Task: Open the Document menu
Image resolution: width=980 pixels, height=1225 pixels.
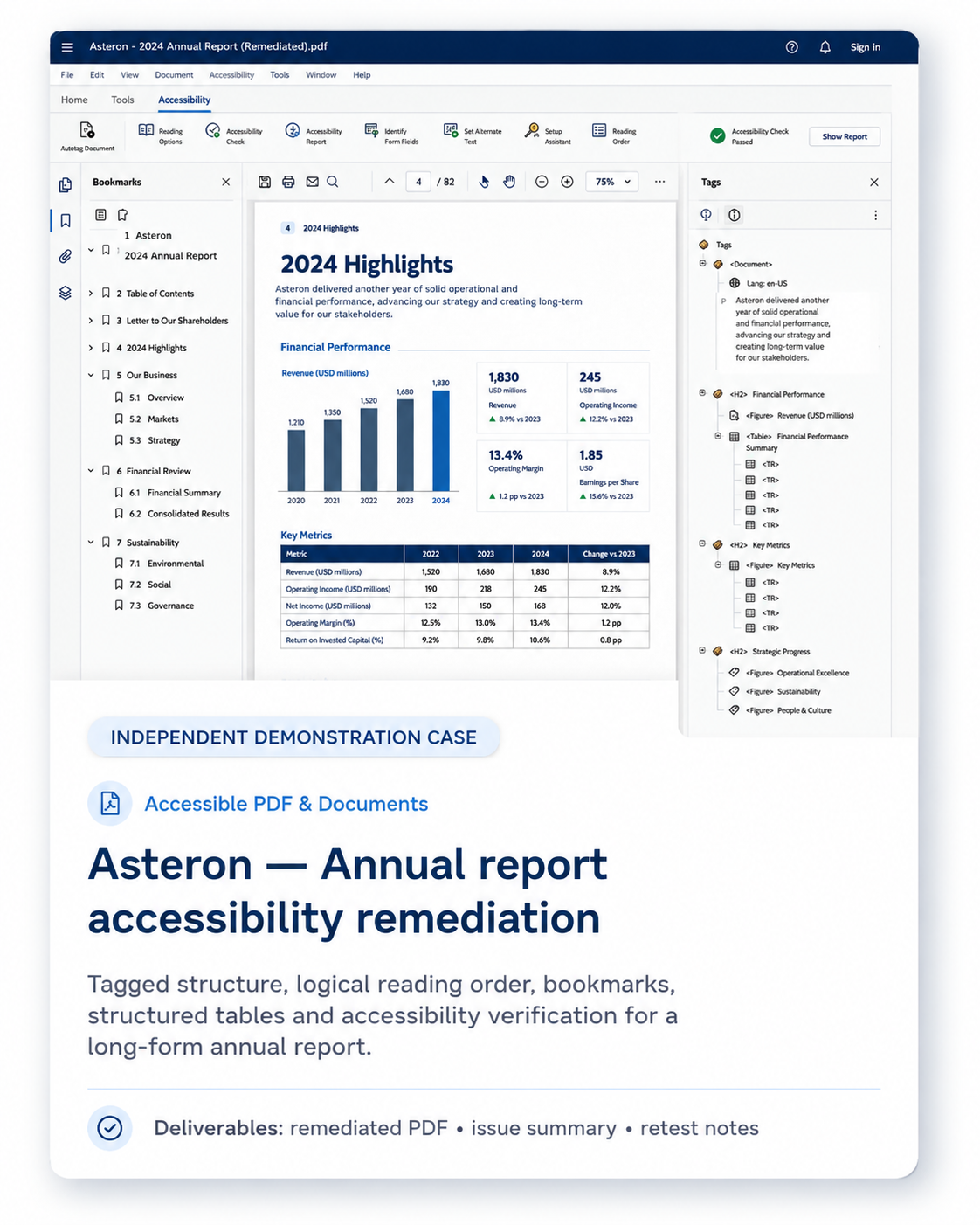Action: click(174, 75)
